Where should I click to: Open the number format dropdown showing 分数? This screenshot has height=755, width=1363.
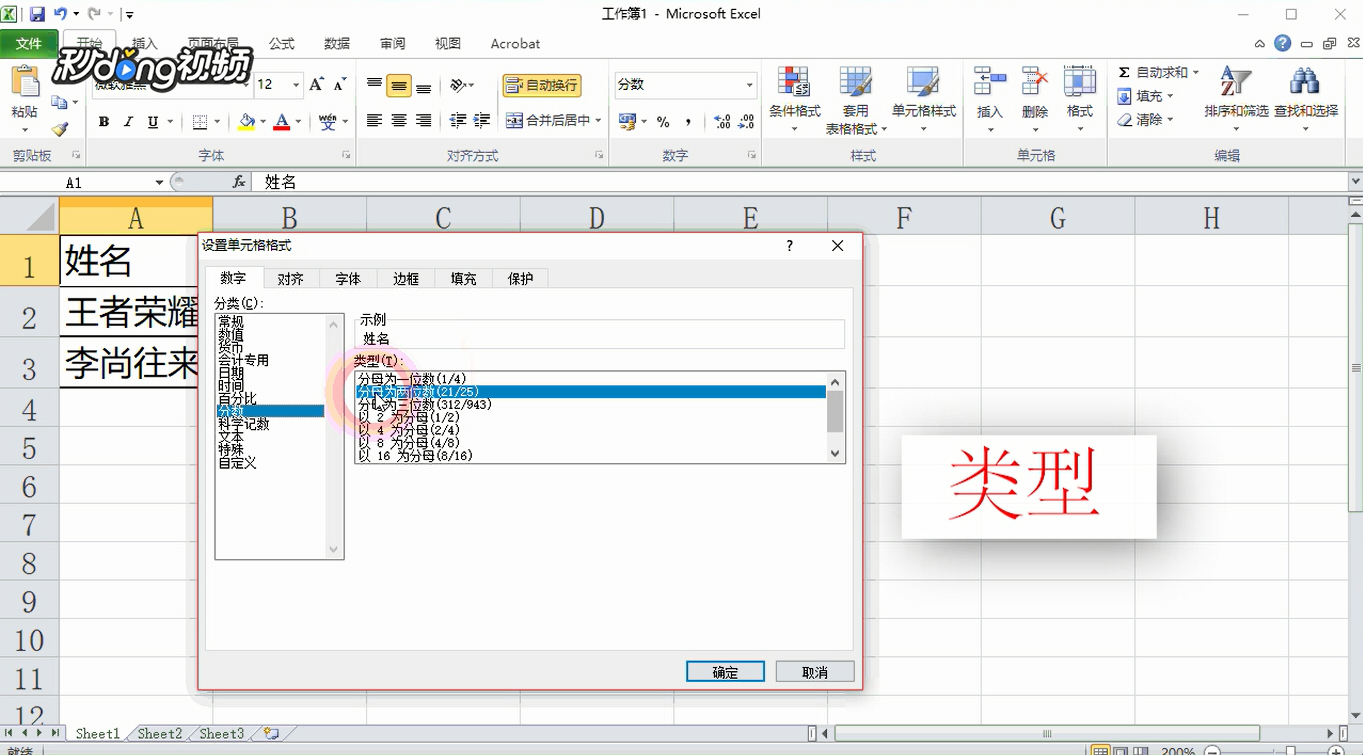(x=749, y=85)
